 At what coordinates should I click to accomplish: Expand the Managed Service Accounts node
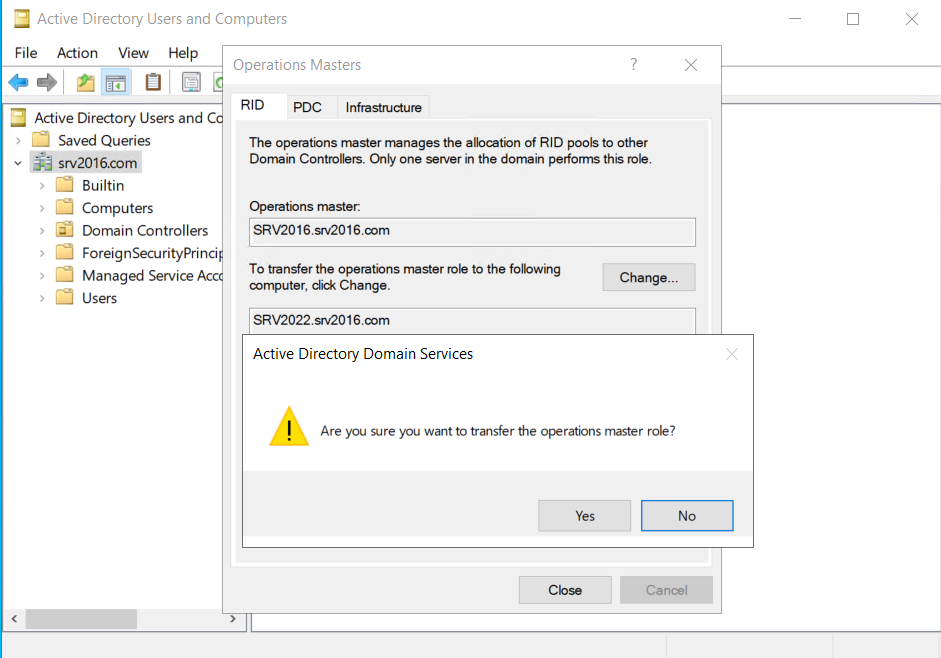click(42, 276)
